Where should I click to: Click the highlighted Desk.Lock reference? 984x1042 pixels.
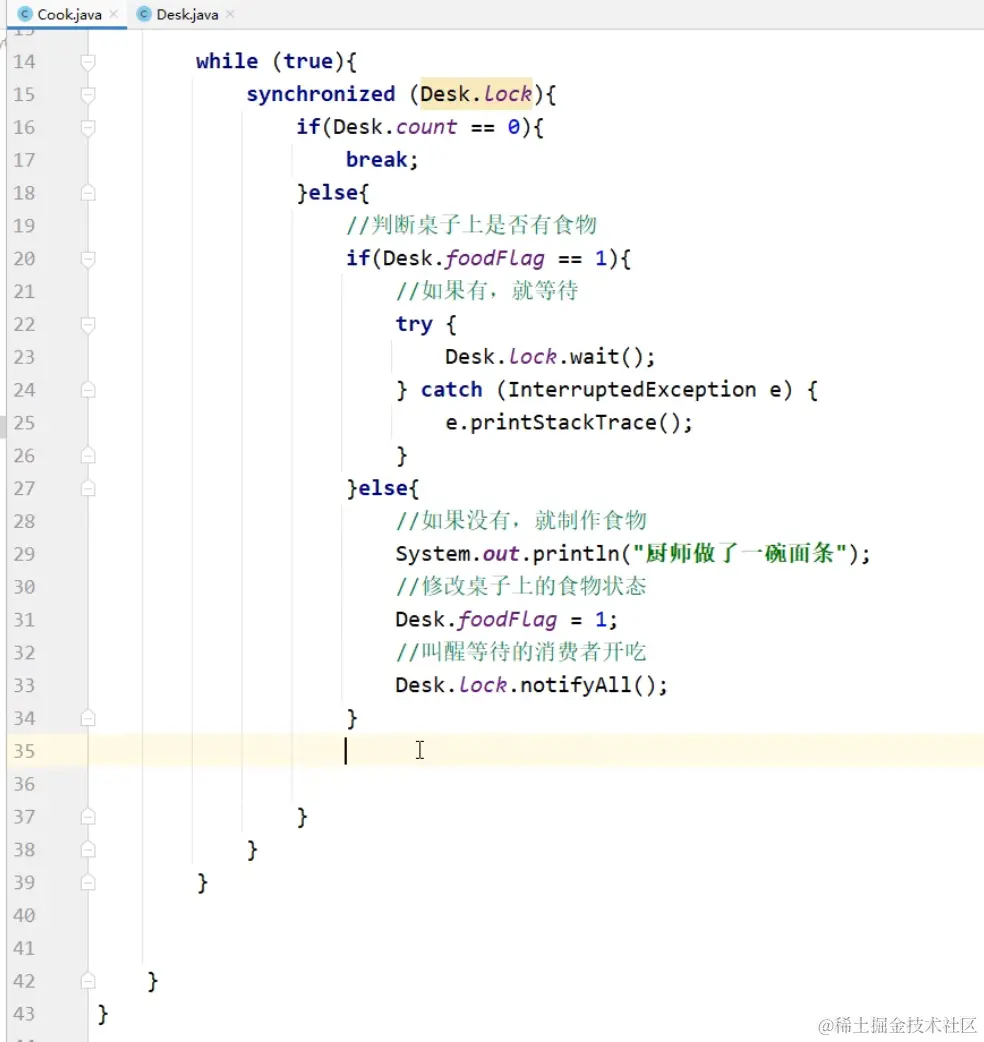pos(476,94)
